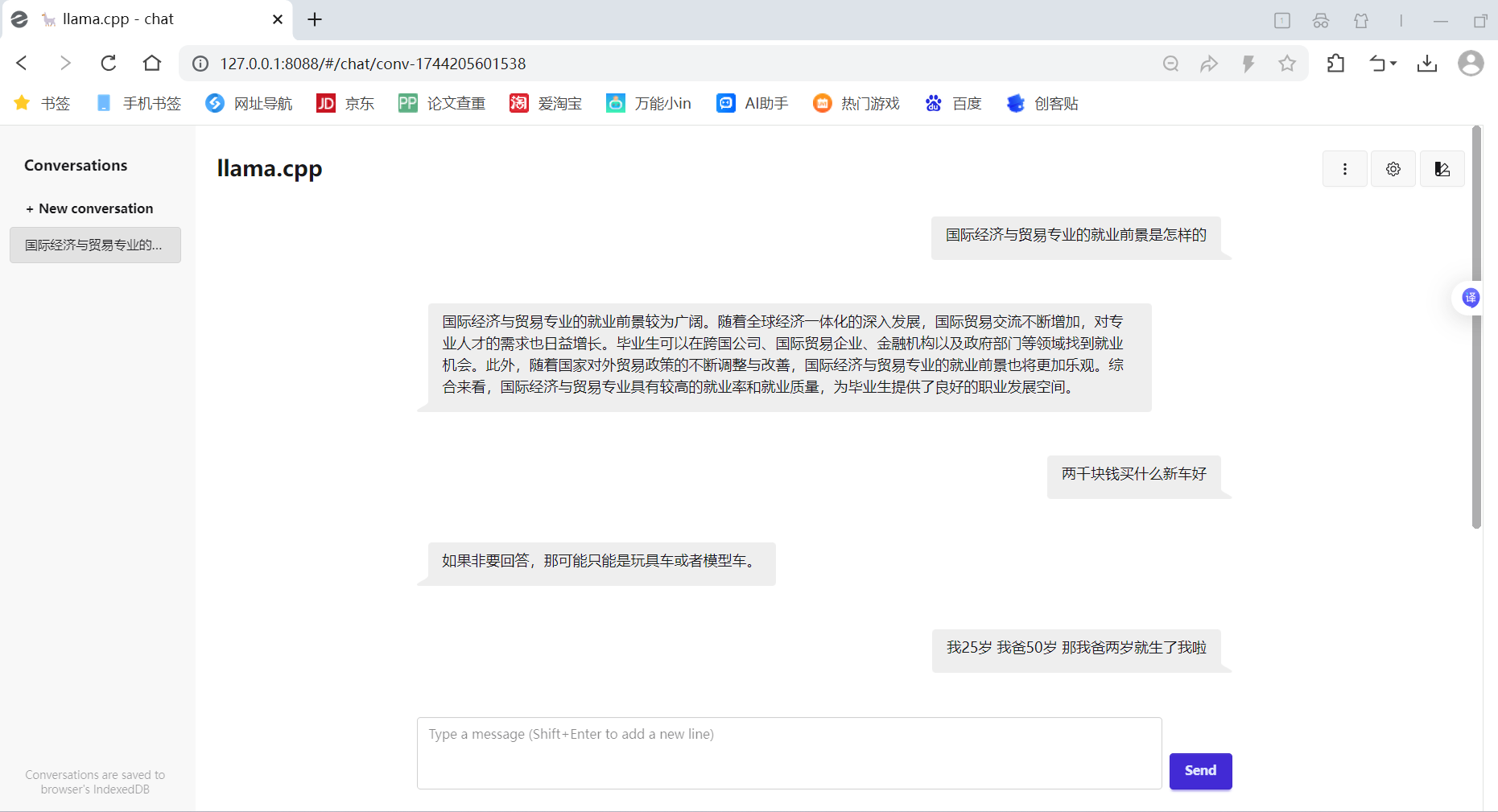Click the page vertical scrollbar

point(1476,328)
